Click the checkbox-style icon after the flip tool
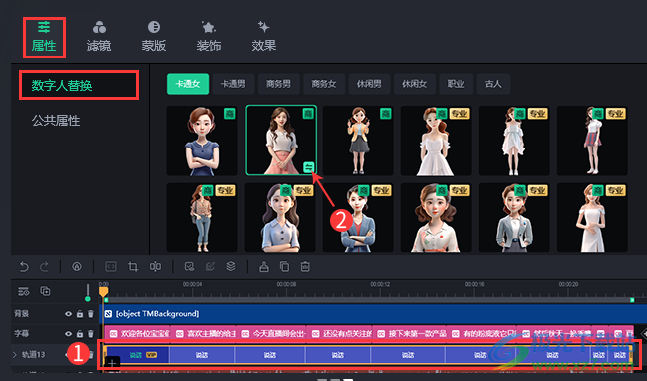Screen dimensions: 647x381 click(189, 267)
